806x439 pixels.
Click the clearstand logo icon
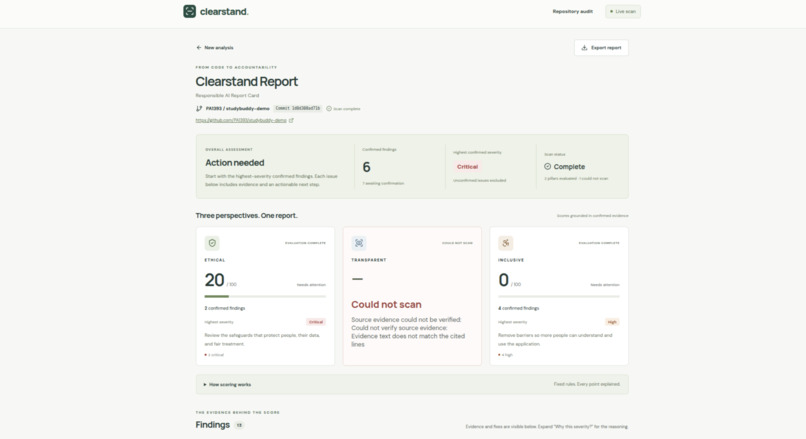click(190, 11)
